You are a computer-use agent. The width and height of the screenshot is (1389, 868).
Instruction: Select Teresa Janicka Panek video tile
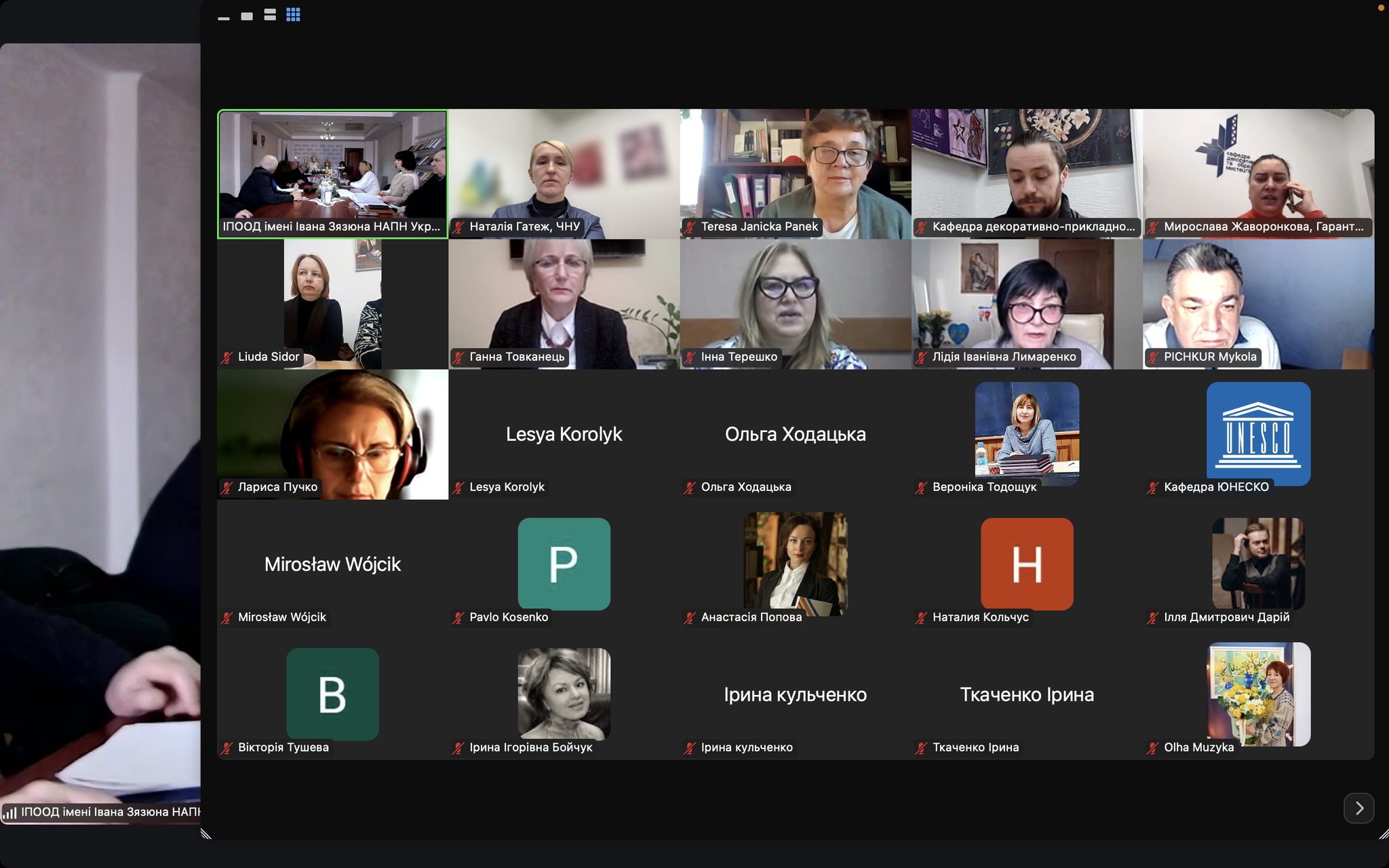(796, 174)
